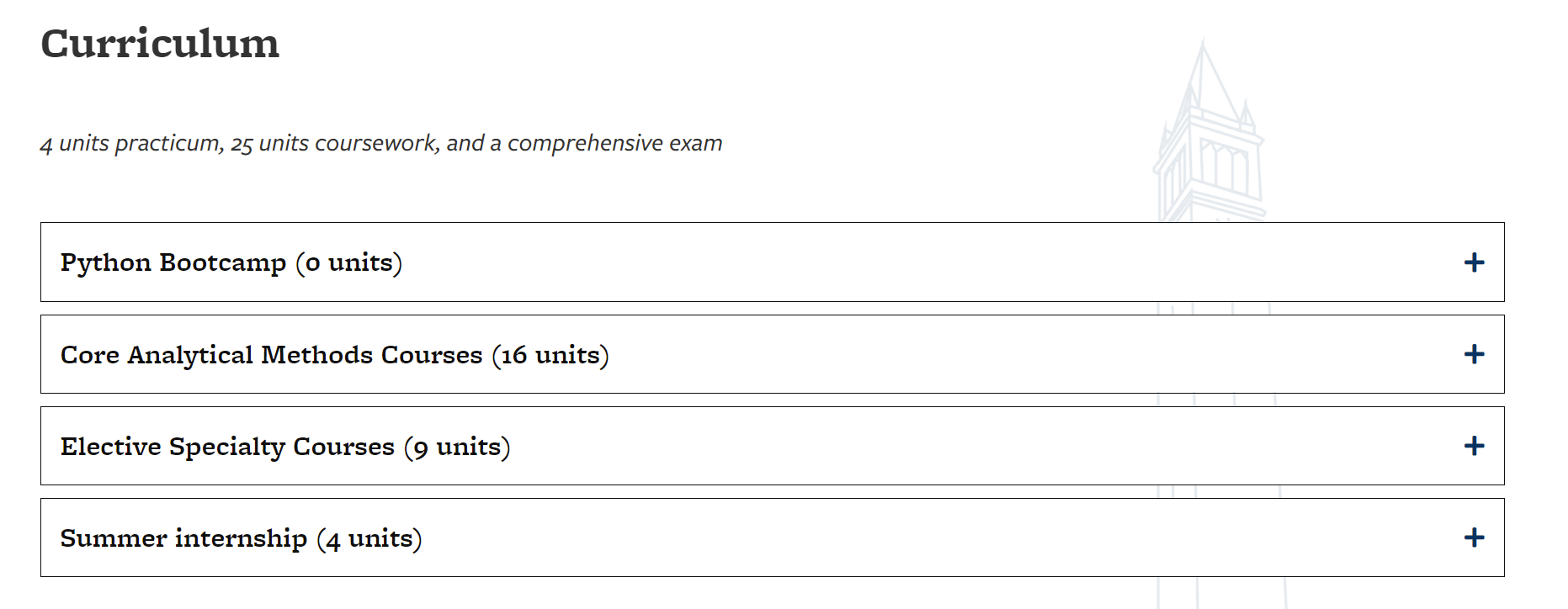Click the word "Bootcamp" in first accordion
This screenshot has height=609, width=1568.
click(x=222, y=262)
